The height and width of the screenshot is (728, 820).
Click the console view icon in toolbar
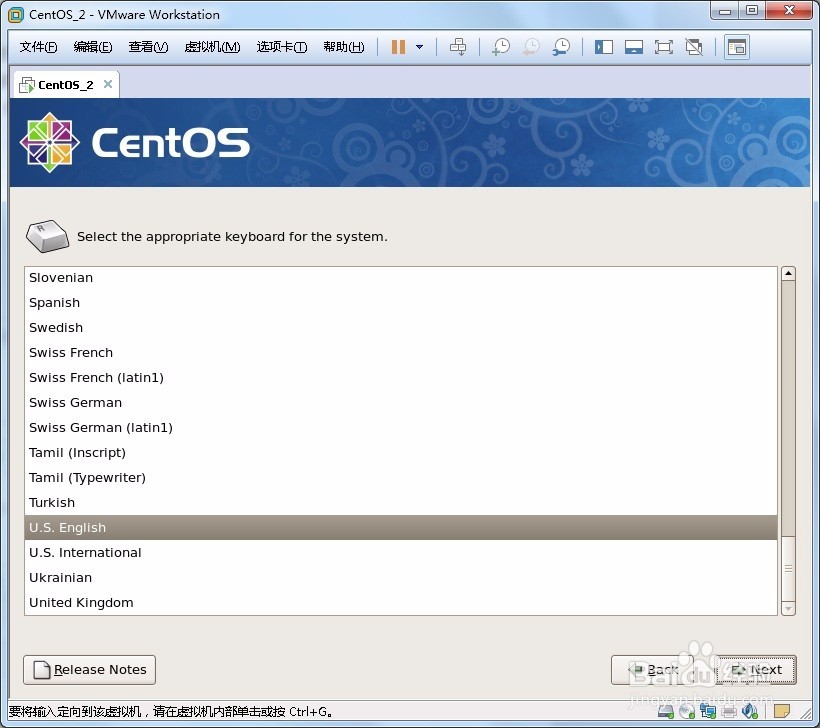[x=737, y=48]
